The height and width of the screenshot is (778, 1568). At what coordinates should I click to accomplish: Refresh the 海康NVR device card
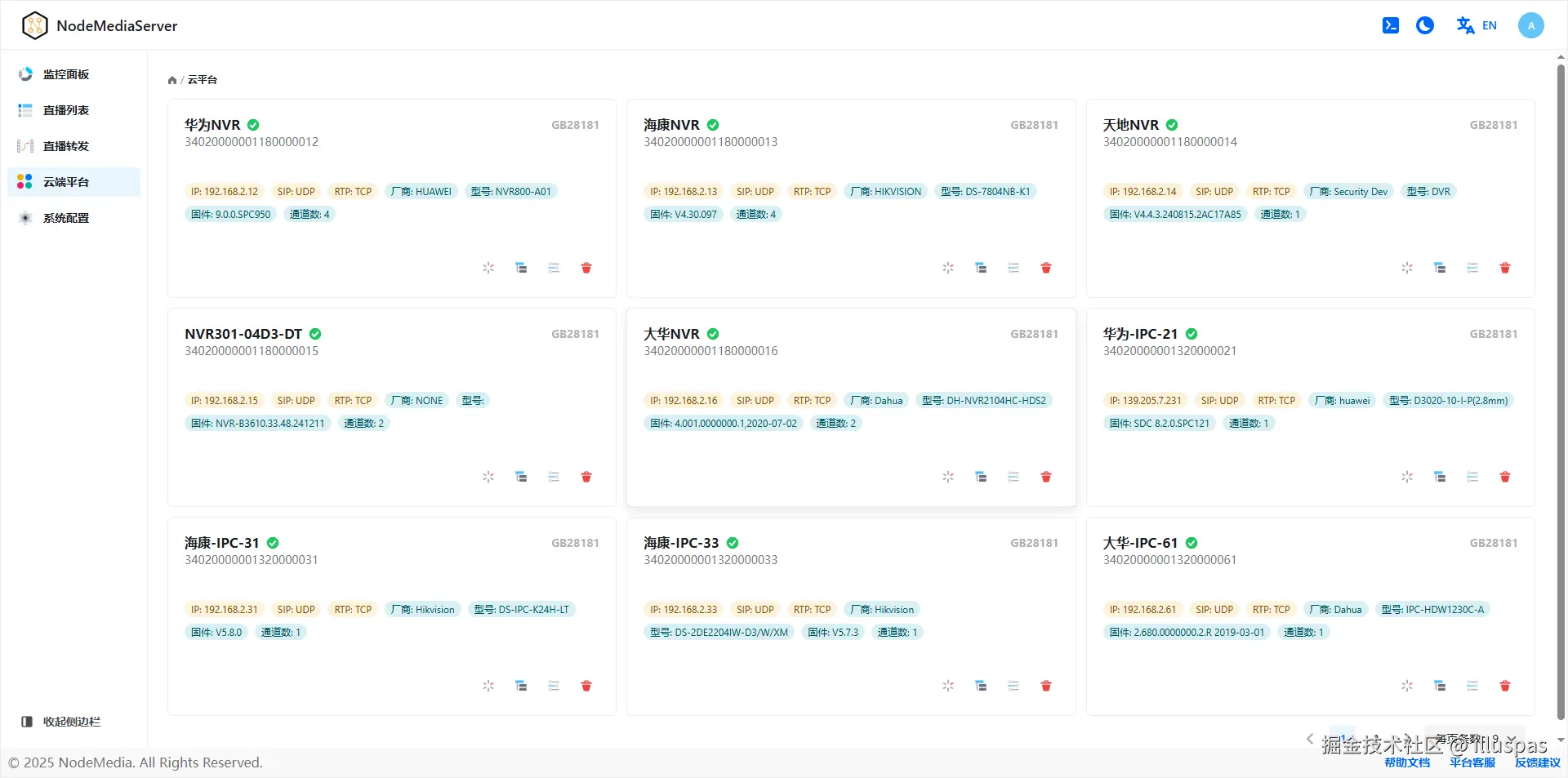click(x=948, y=268)
